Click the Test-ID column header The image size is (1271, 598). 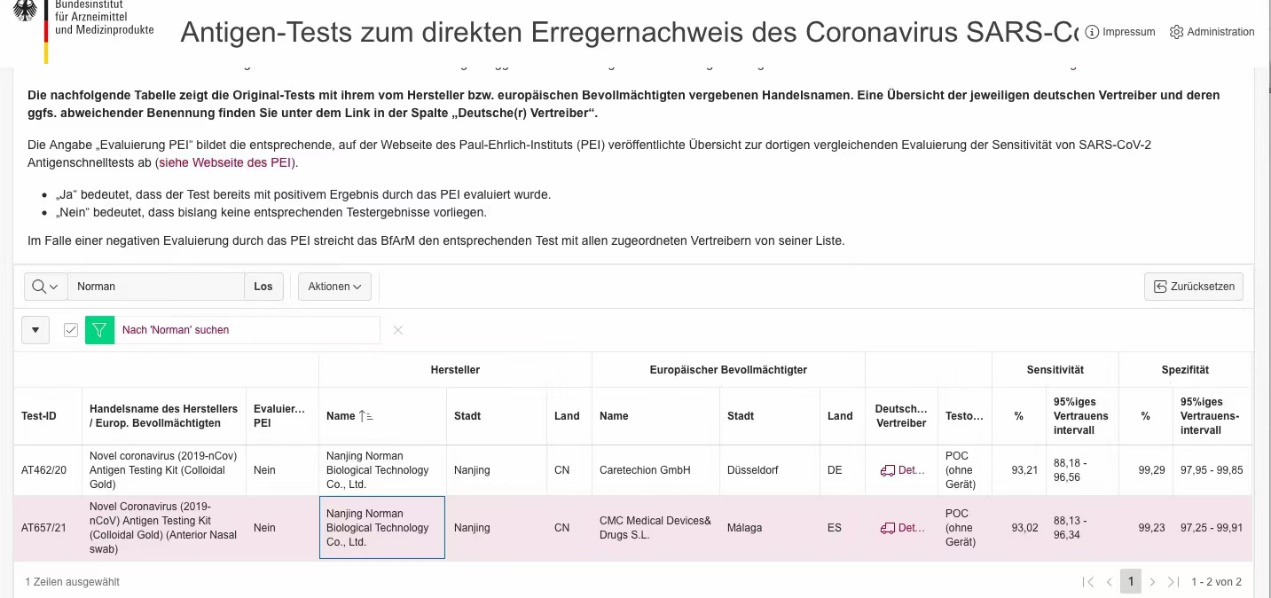click(x=39, y=416)
